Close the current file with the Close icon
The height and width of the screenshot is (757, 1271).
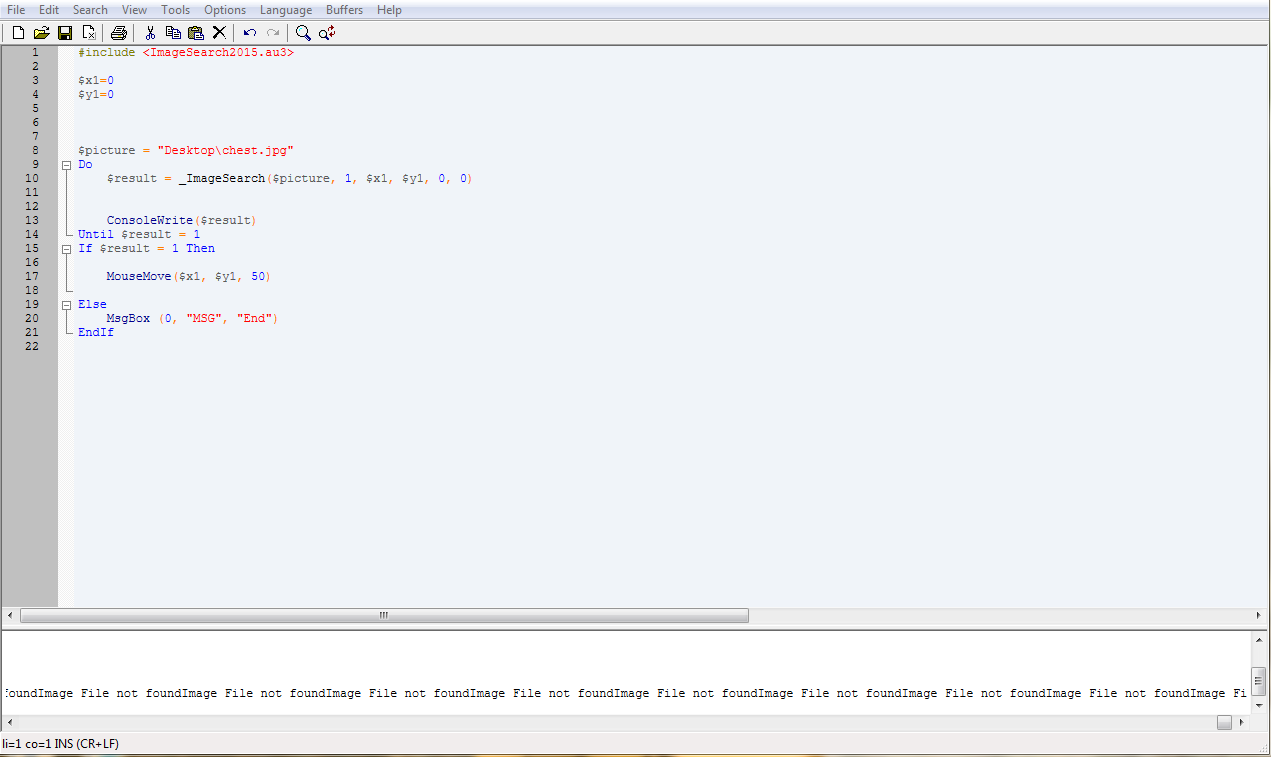[89, 33]
